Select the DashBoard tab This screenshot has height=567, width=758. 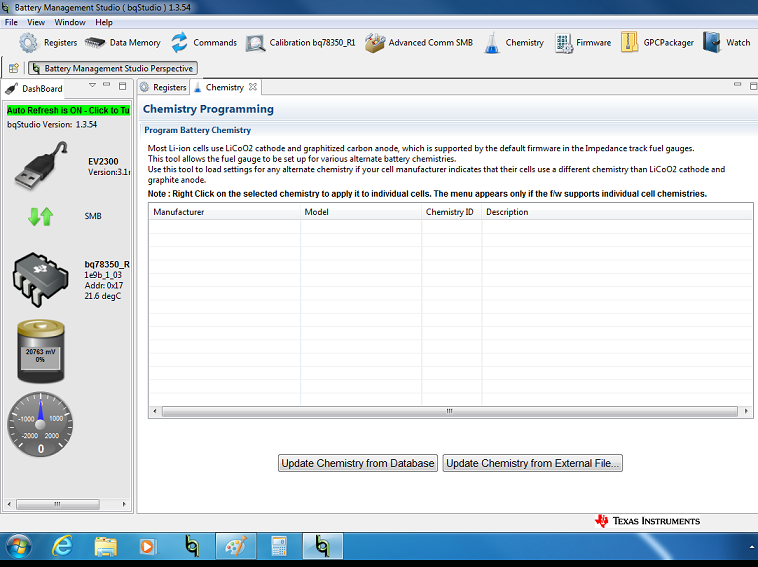[34, 88]
